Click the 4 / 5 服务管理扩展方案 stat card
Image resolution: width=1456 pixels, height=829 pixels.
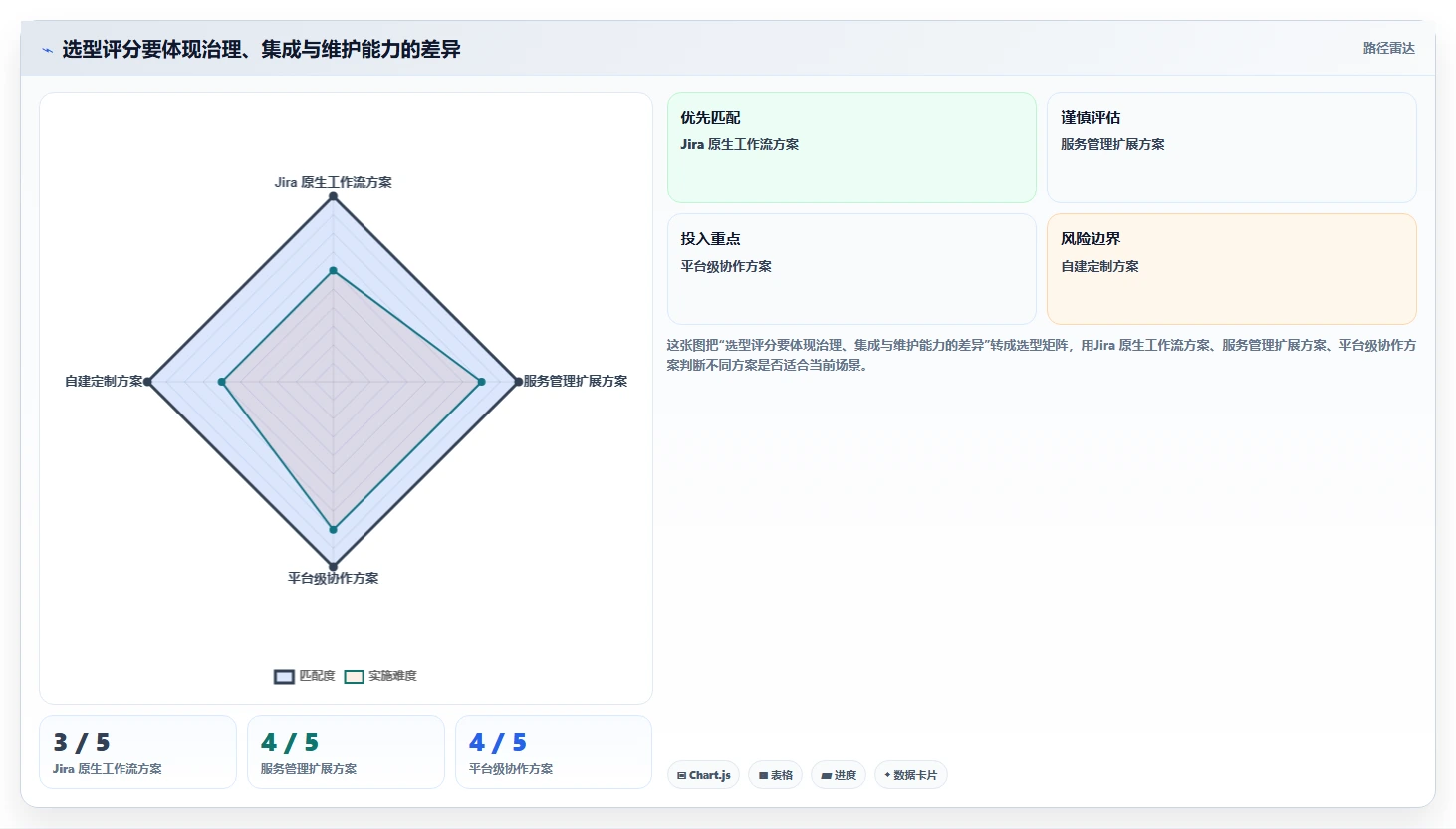tap(346, 752)
